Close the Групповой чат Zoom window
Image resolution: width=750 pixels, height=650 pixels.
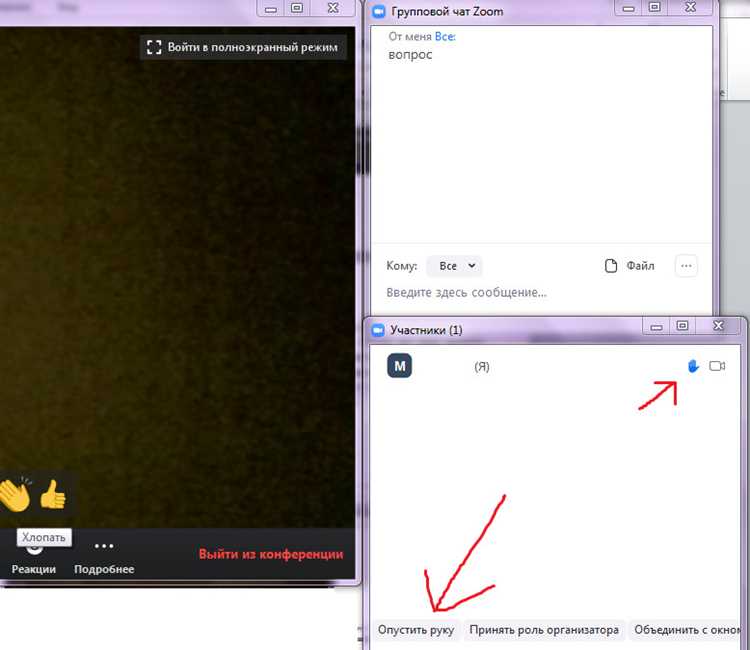(x=690, y=7)
